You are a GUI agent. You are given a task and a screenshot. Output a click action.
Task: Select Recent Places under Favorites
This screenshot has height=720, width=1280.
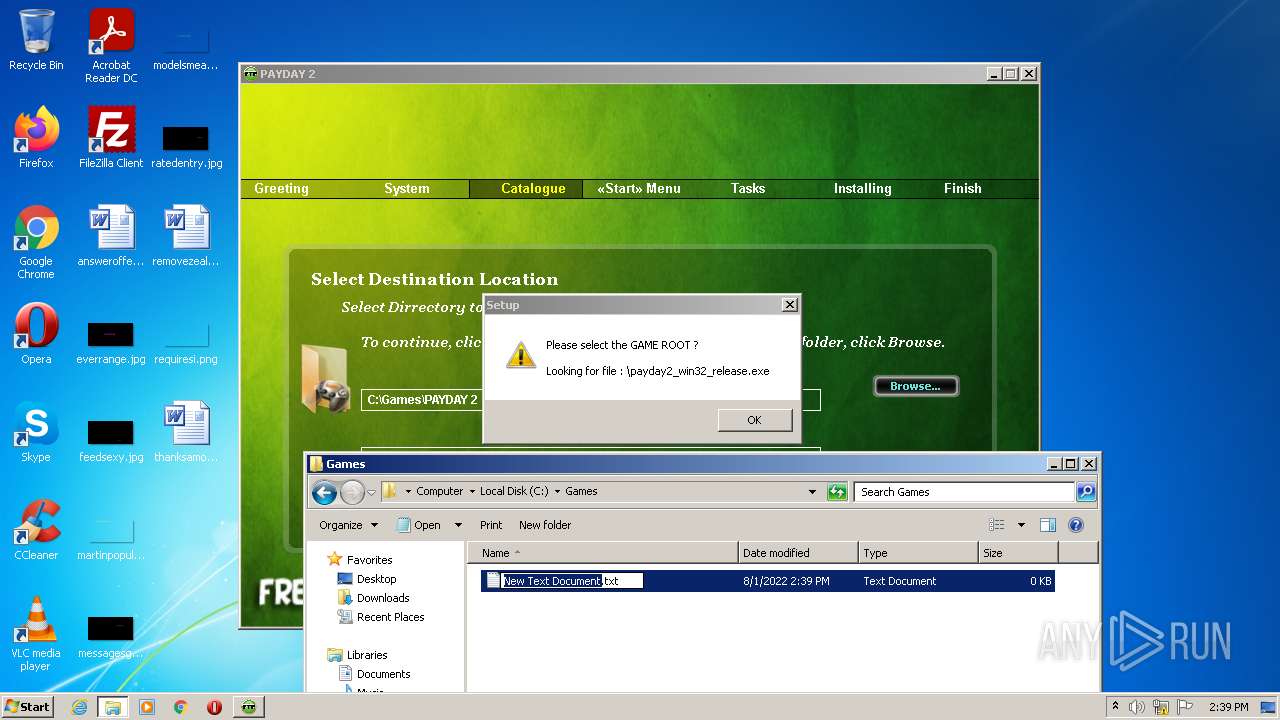point(390,617)
